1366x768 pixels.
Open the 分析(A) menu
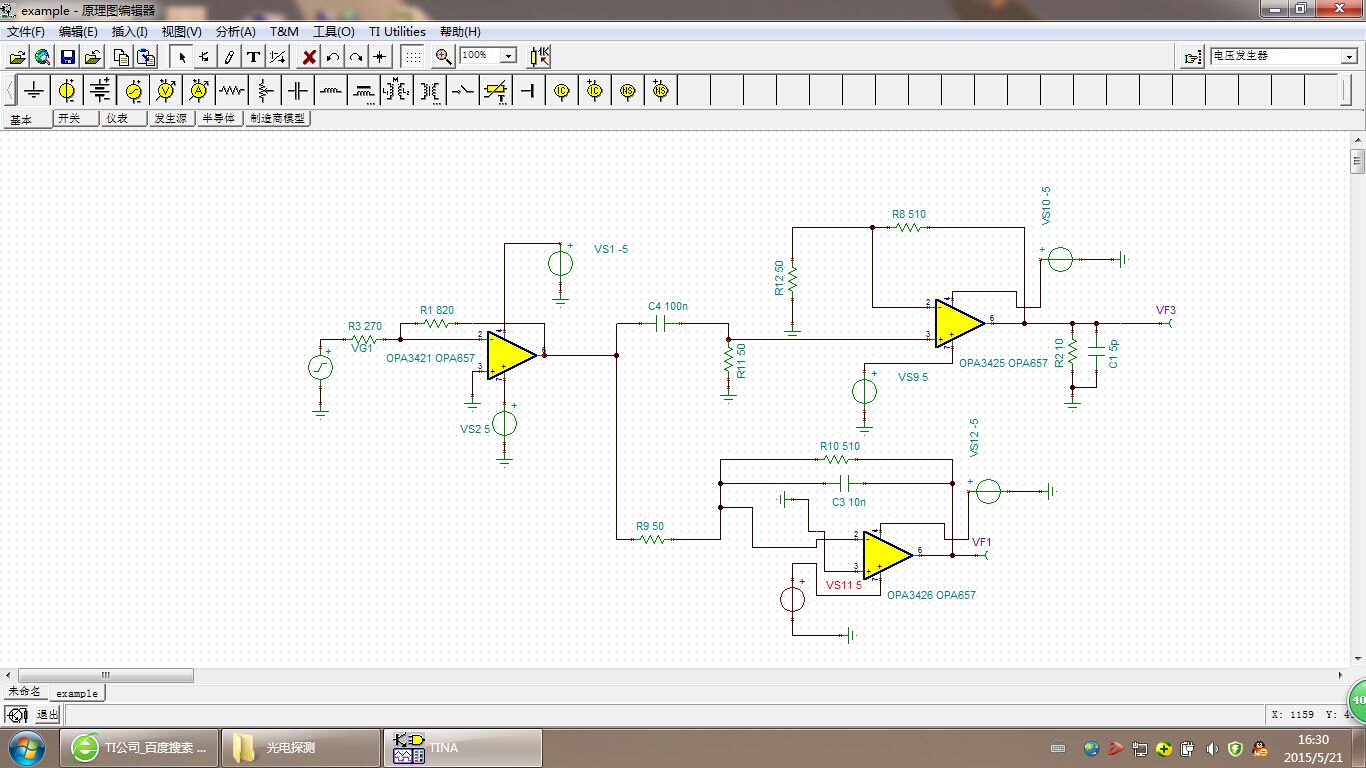(235, 32)
